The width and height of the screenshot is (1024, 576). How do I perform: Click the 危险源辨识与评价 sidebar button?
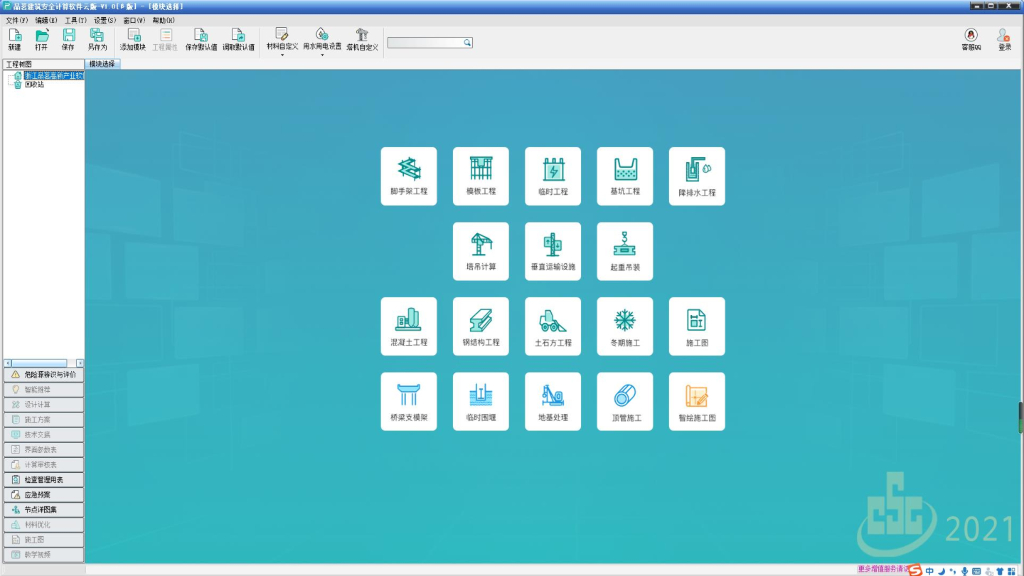[x=43, y=375]
